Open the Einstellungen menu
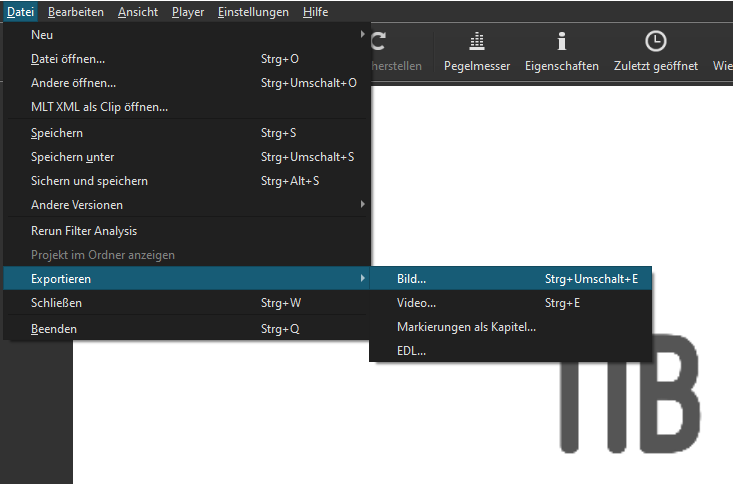 pos(253,12)
